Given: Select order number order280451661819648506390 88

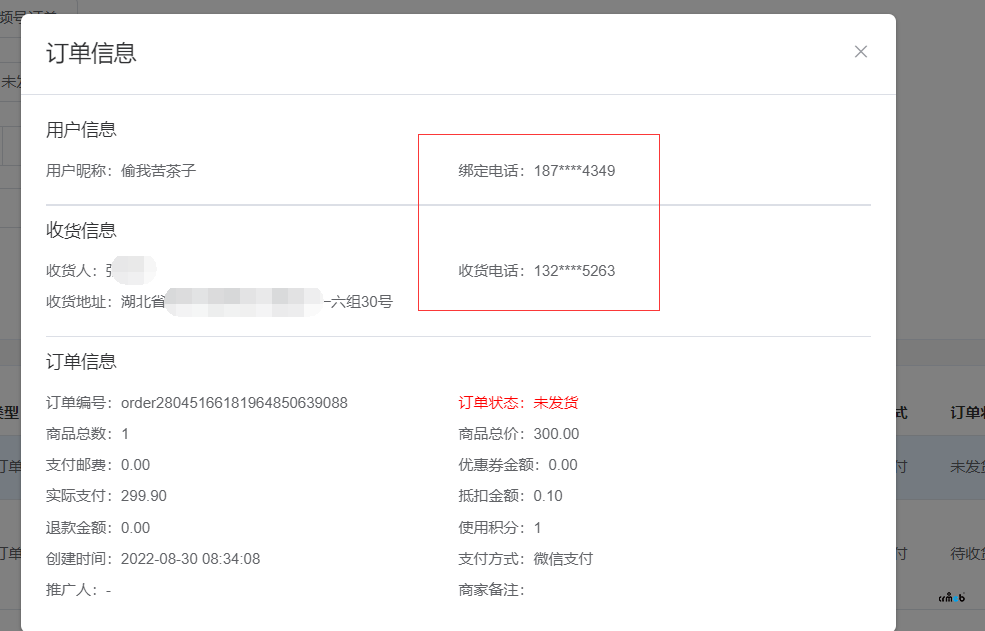Looking at the screenshot, I should click(x=234, y=403).
